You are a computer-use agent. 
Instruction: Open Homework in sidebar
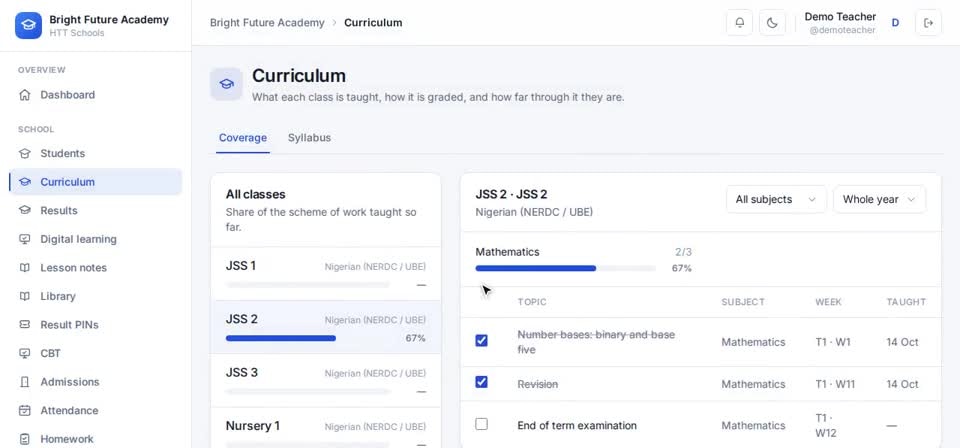point(96,439)
